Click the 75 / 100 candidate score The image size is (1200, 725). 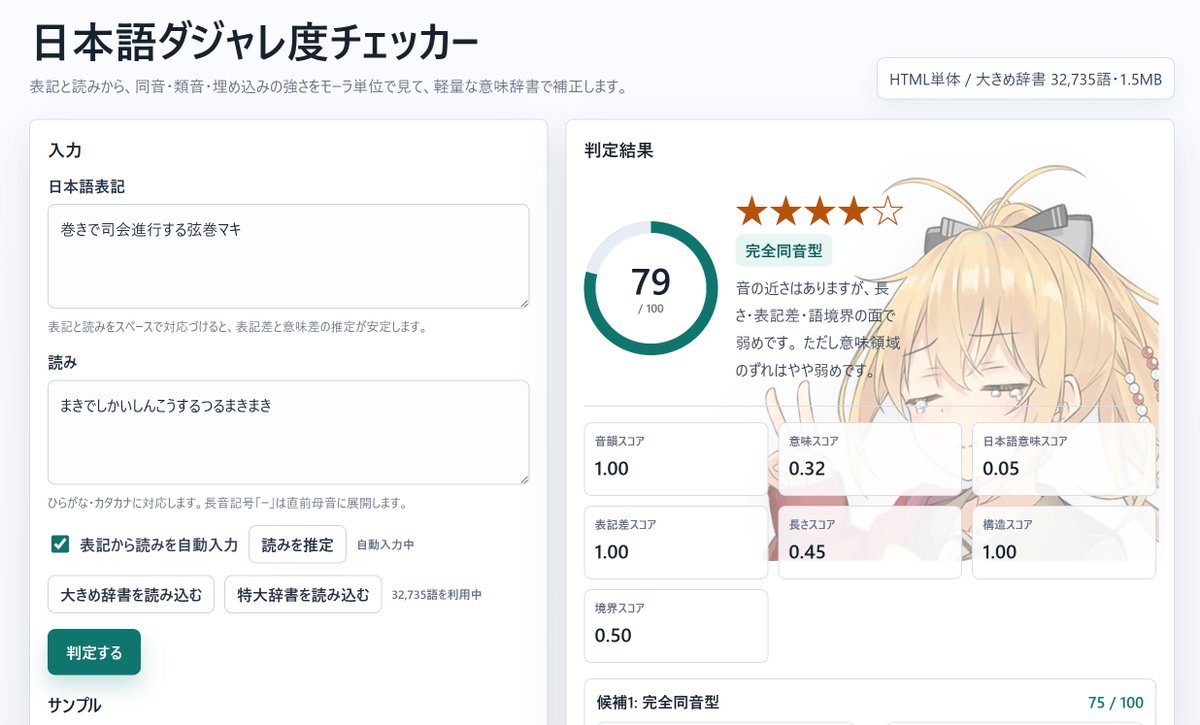click(1115, 702)
